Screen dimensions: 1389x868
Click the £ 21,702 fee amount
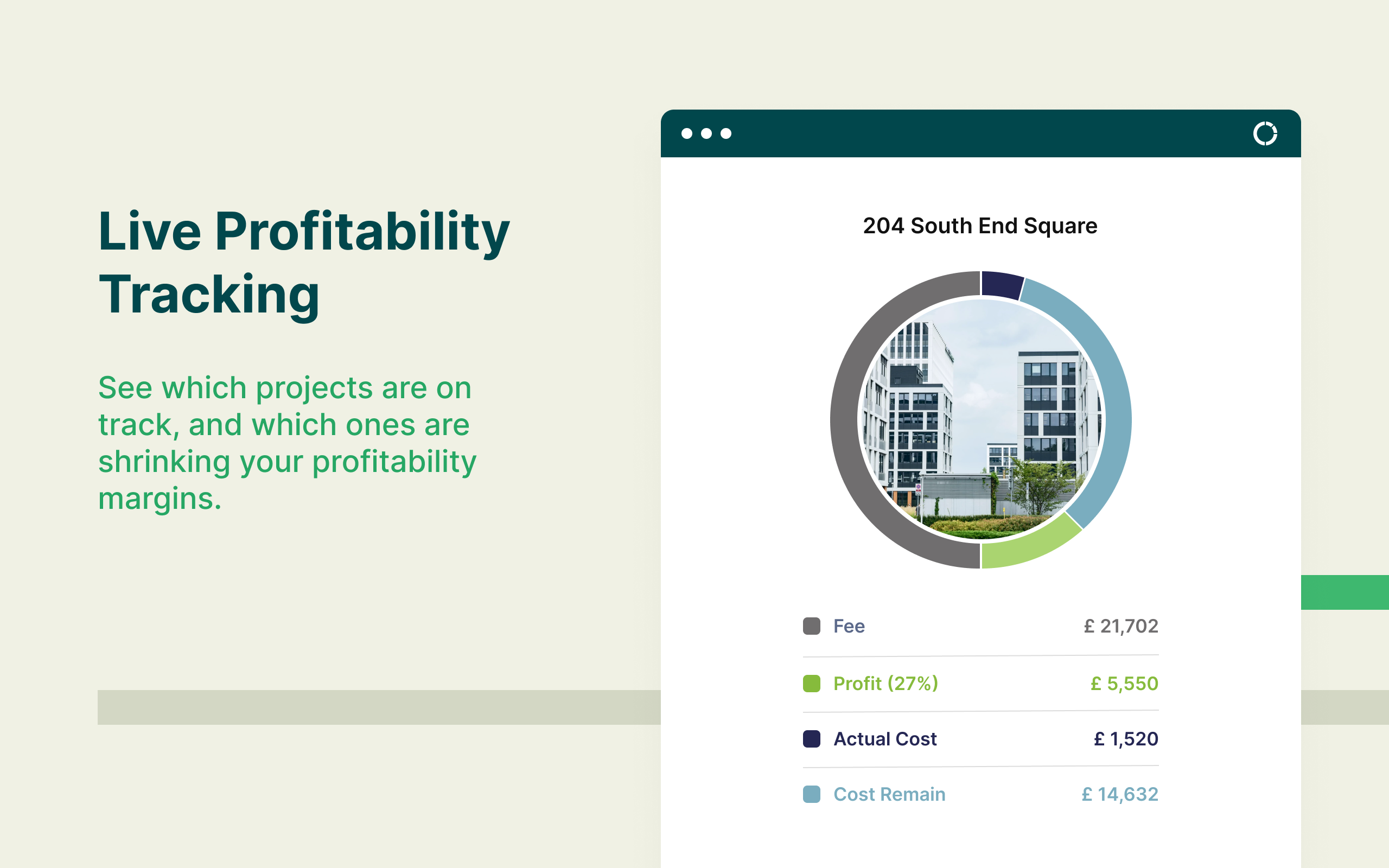pos(1120,626)
